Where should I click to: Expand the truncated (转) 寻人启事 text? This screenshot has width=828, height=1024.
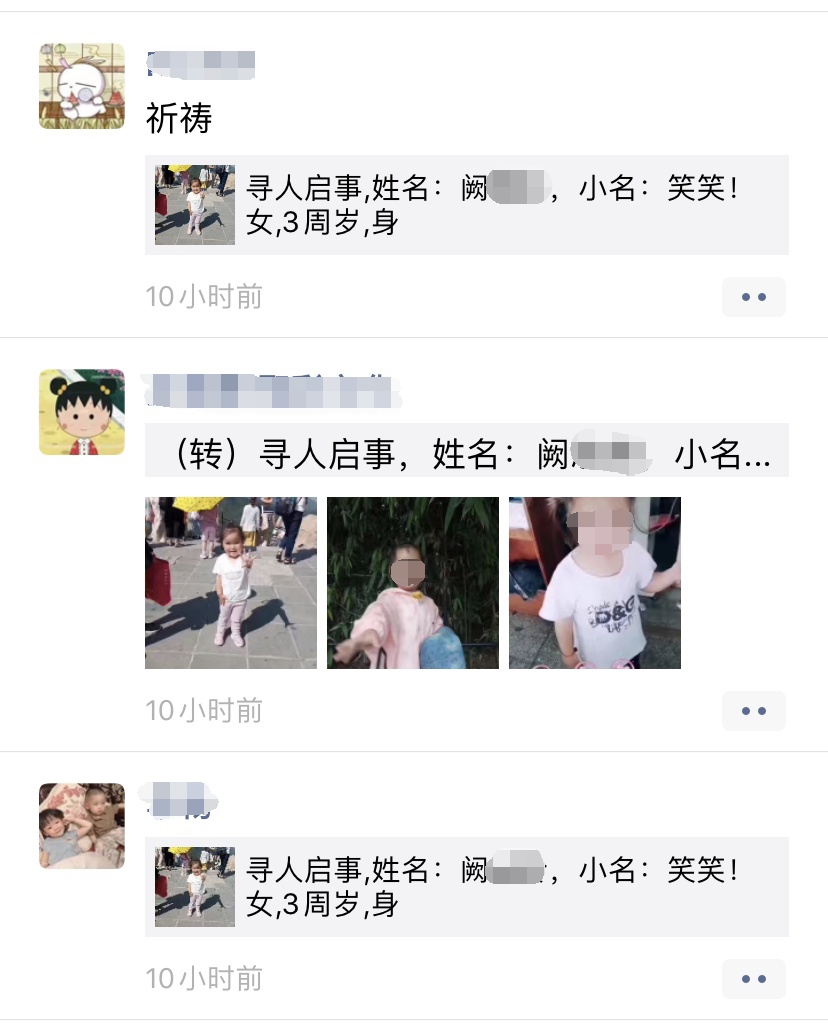(467, 451)
